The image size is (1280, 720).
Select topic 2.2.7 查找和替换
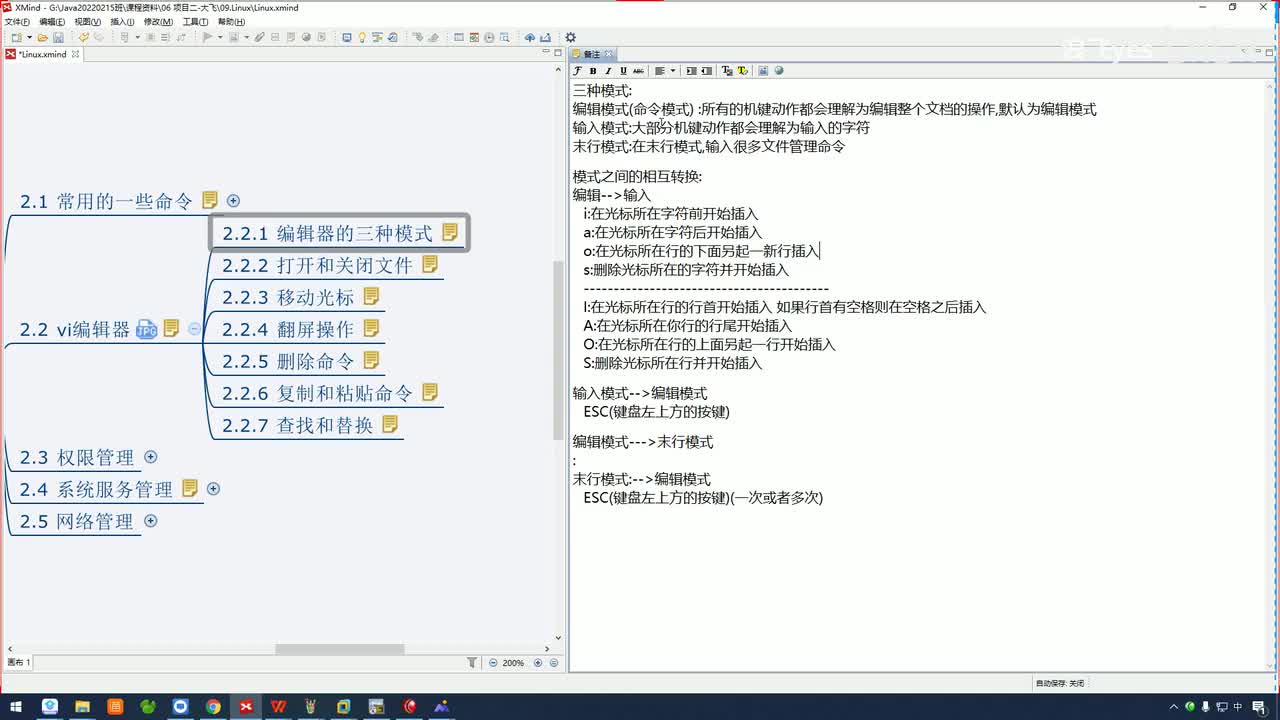(x=297, y=425)
